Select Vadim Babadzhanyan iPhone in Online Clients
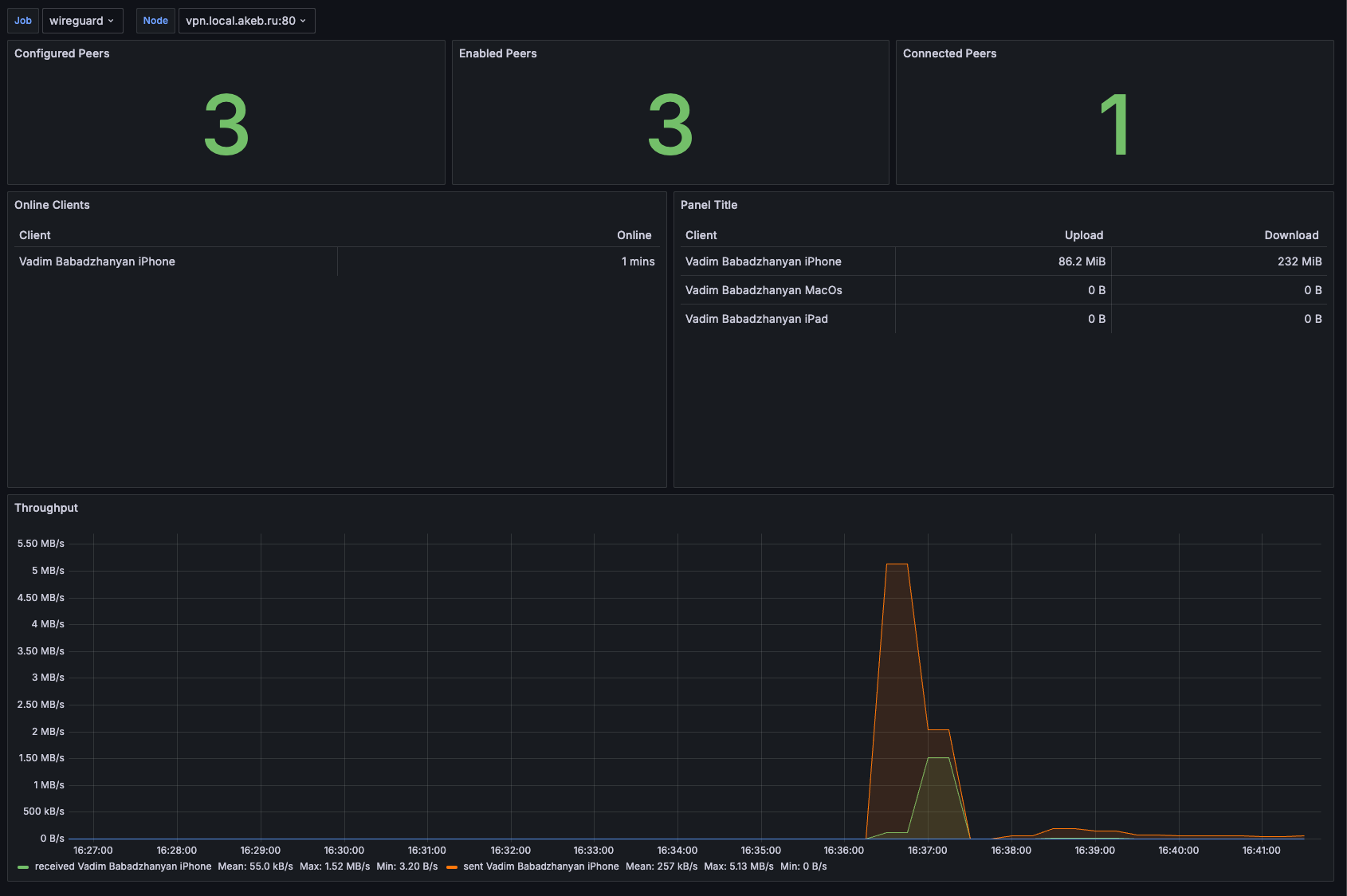 pos(97,261)
